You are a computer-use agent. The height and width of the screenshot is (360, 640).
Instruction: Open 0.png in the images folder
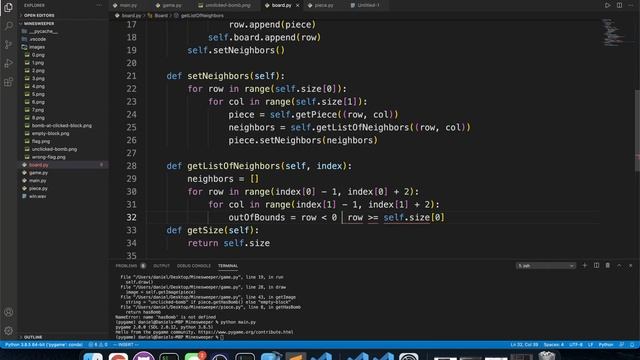[38, 55]
